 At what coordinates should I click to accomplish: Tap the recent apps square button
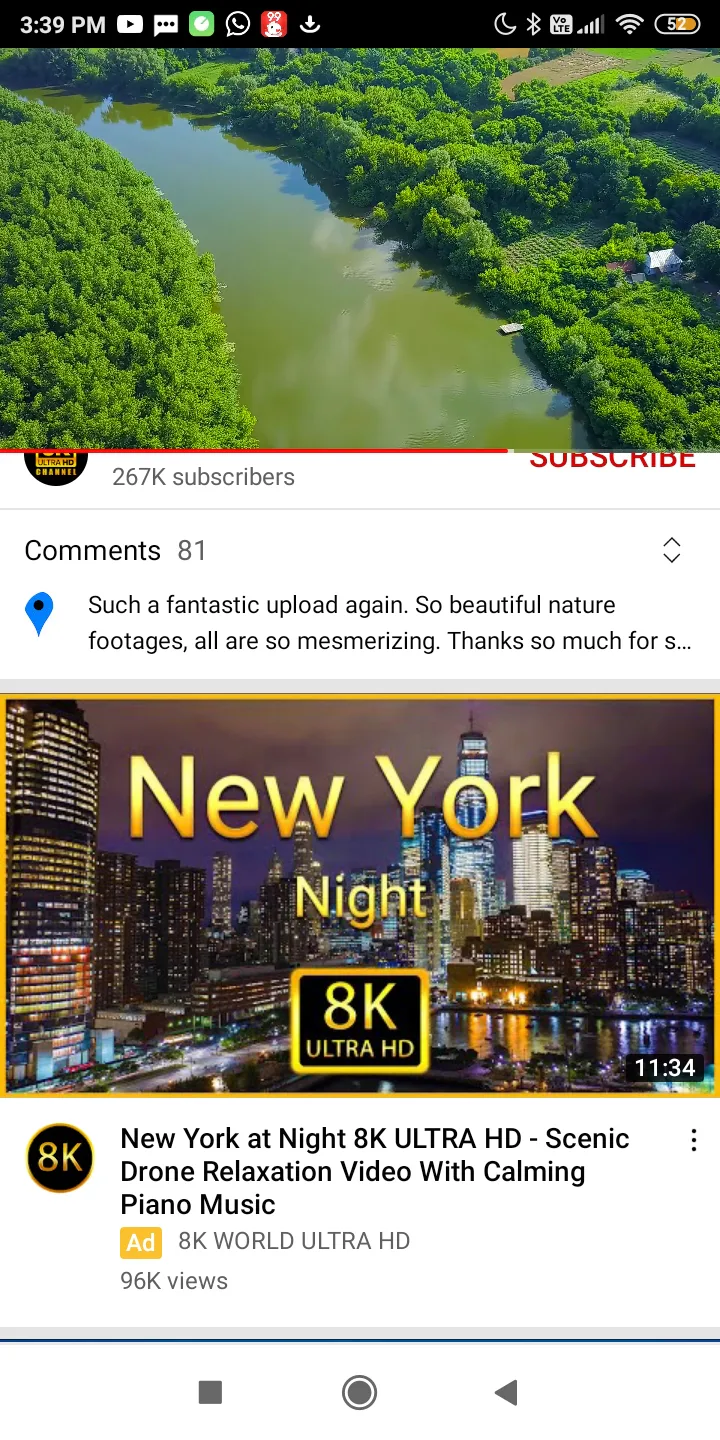210,1392
